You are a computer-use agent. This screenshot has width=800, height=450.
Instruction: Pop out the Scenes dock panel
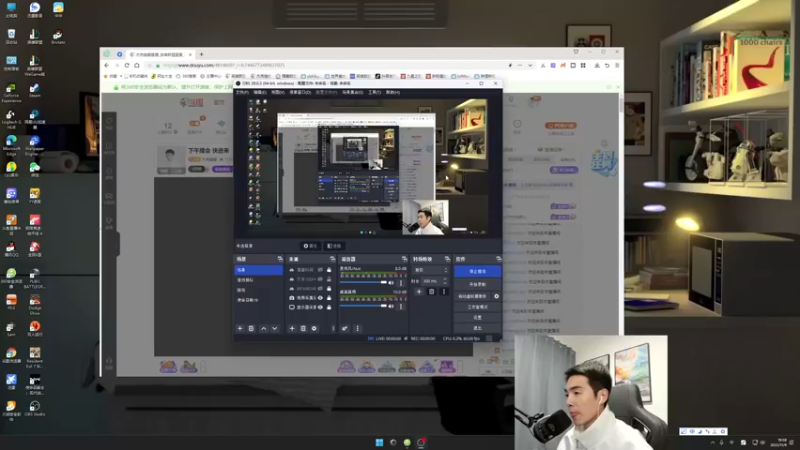280,259
